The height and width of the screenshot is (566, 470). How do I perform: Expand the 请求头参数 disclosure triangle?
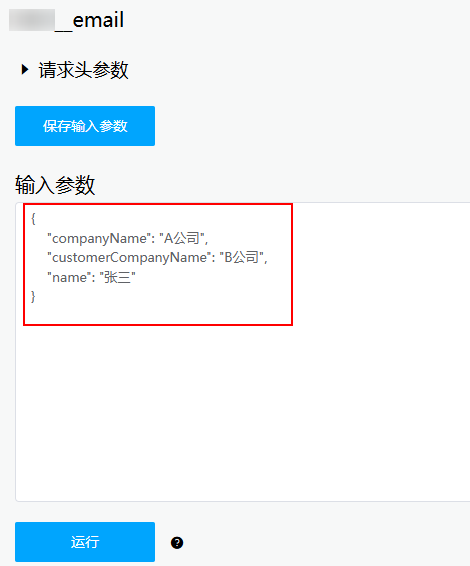25,69
